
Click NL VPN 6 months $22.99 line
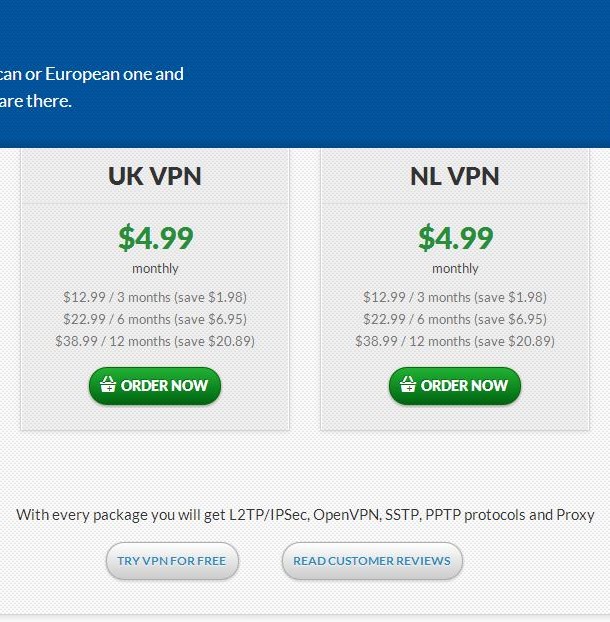click(x=455, y=319)
